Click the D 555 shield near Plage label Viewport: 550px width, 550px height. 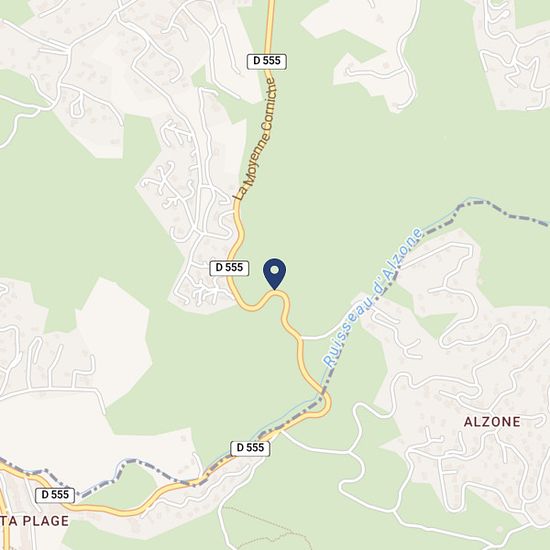click(55, 495)
